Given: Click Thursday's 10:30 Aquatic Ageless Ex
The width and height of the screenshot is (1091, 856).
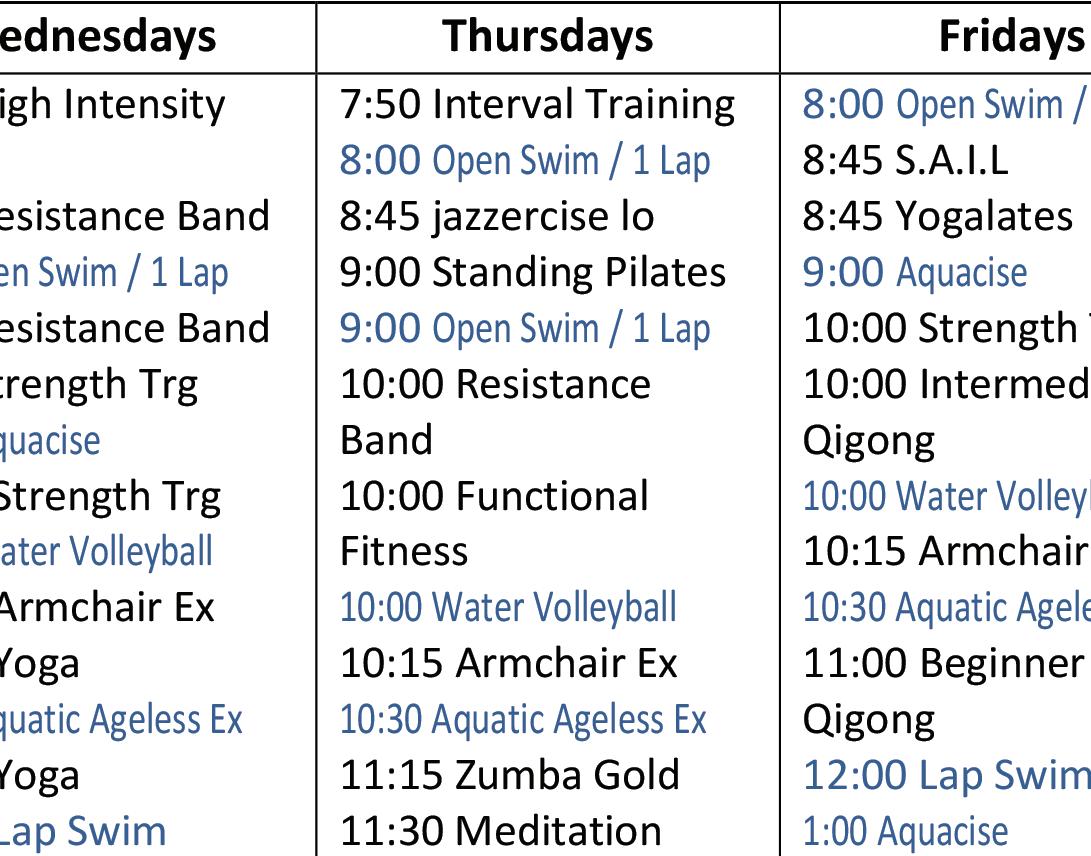Looking at the screenshot, I should pyautogui.click(x=523, y=719).
